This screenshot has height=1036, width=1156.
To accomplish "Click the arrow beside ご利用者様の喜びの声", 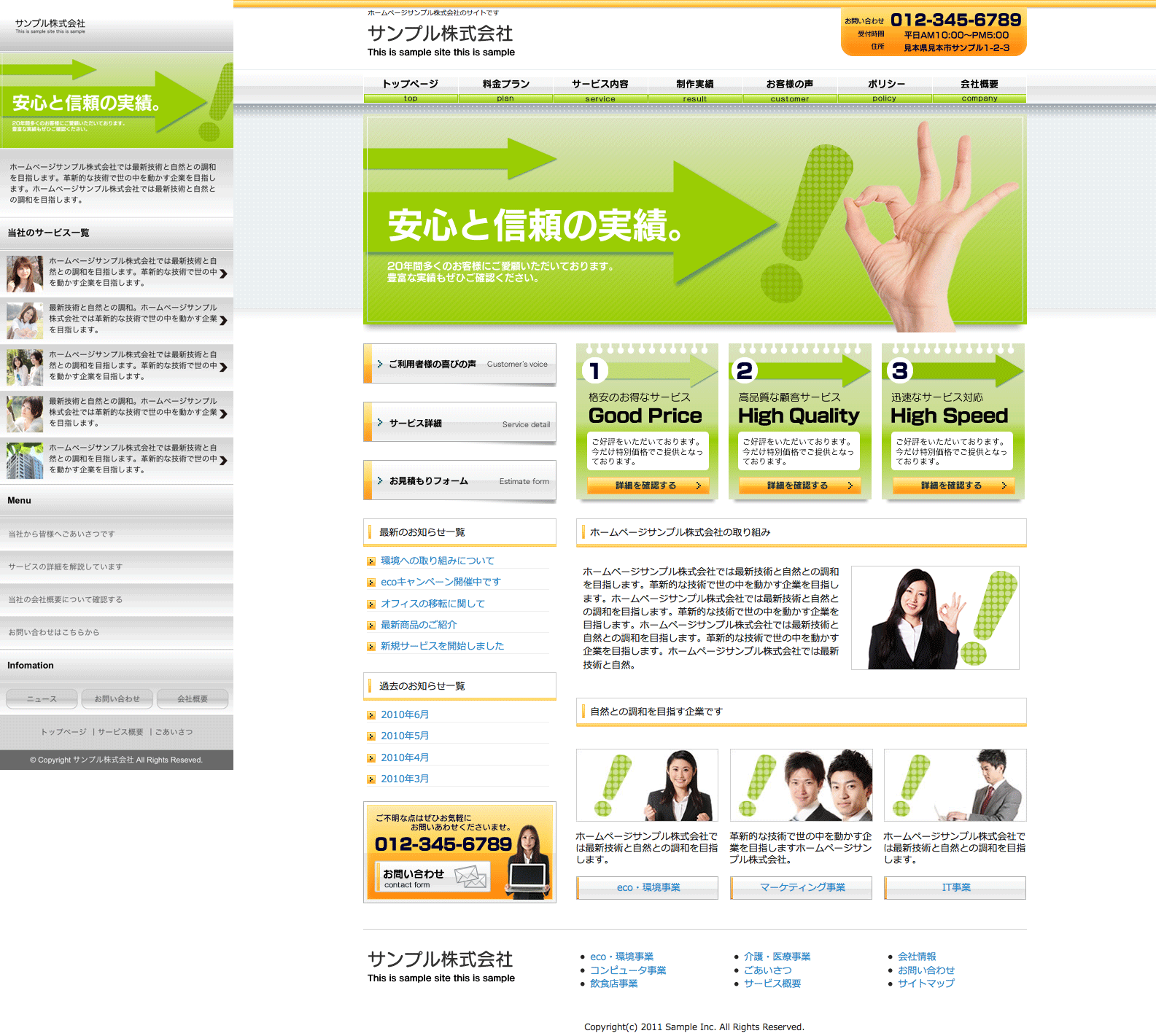I will [x=380, y=364].
